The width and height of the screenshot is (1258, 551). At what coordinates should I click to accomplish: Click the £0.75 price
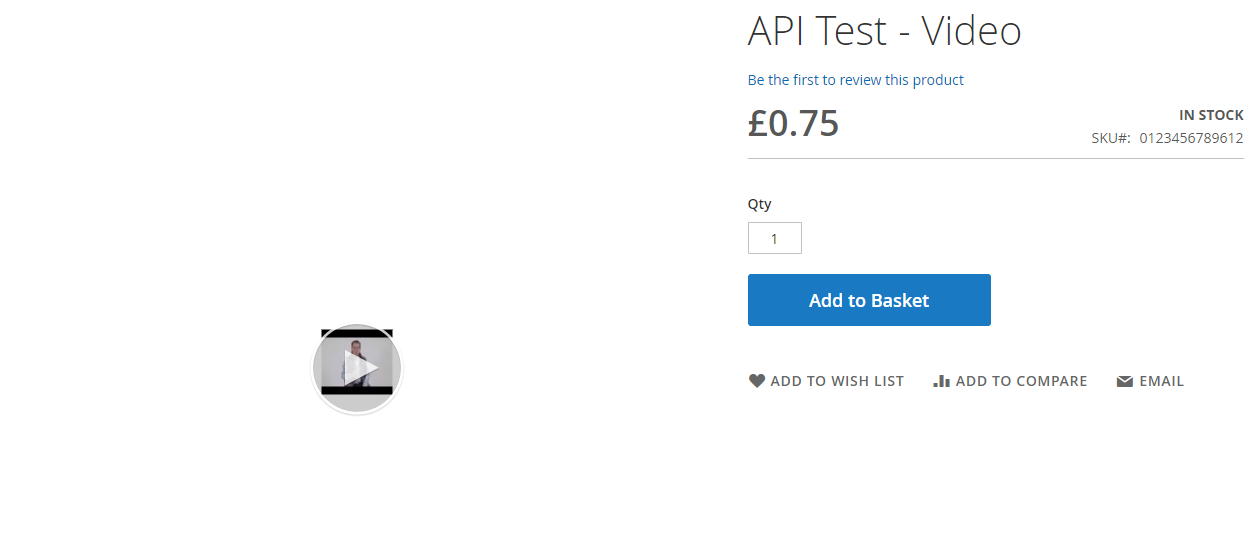click(x=794, y=123)
